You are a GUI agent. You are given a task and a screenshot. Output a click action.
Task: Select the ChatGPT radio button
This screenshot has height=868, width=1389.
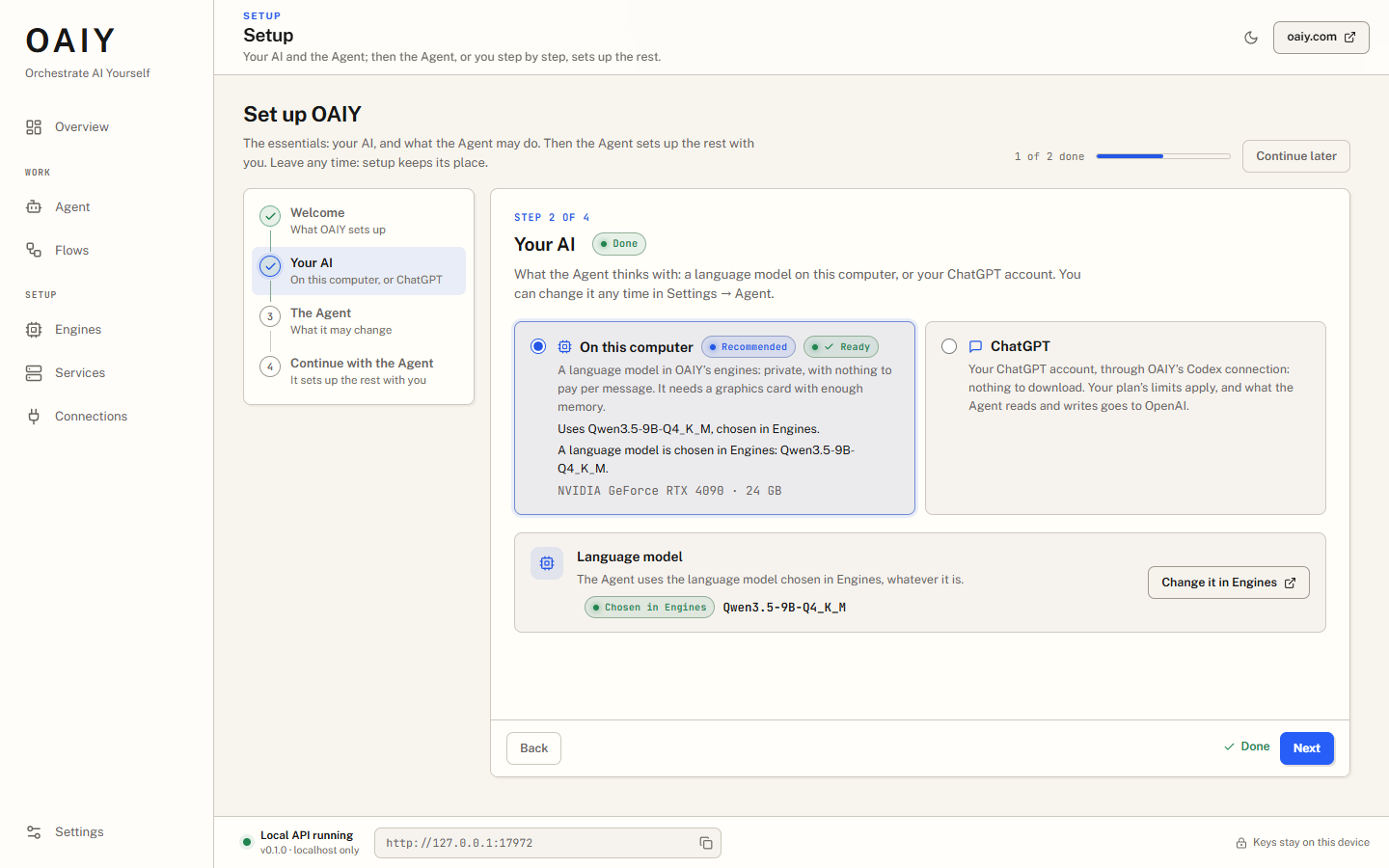tap(949, 346)
